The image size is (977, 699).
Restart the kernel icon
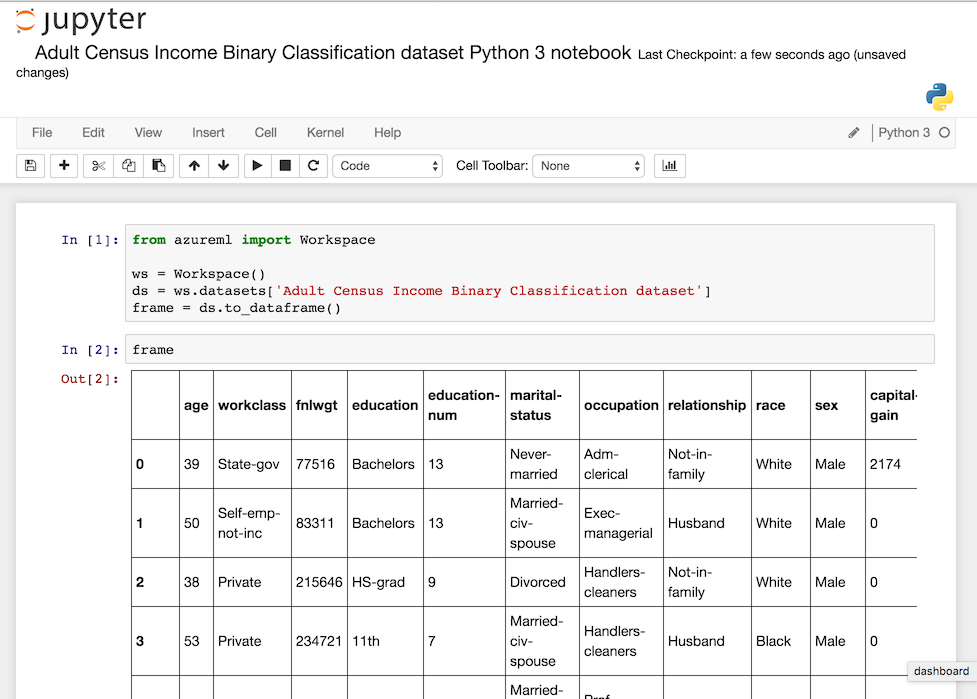click(313, 166)
